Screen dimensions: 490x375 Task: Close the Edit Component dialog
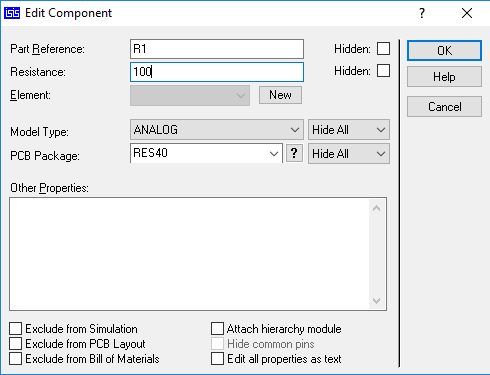(x=467, y=13)
